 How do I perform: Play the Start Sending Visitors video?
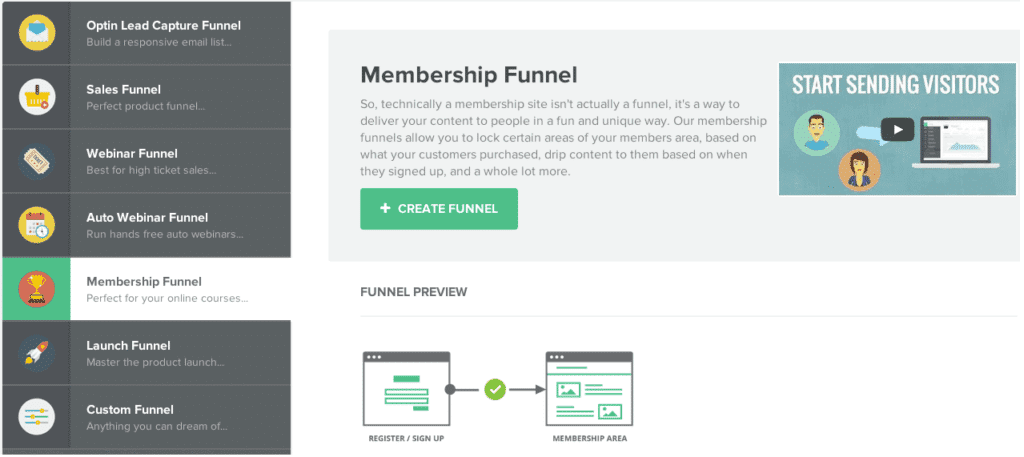click(897, 129)
